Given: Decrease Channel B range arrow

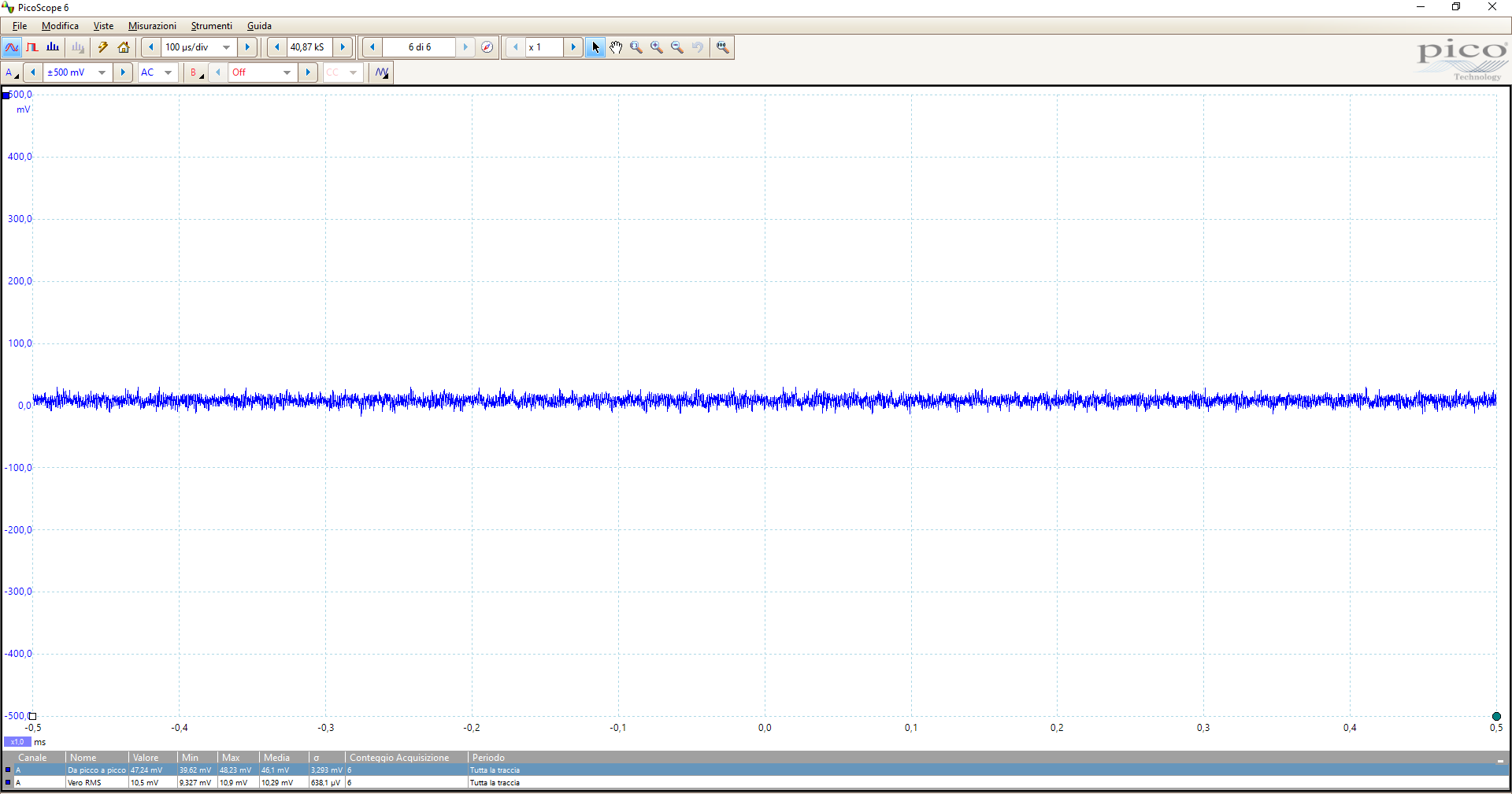Looking at the screenshot, I should click(x=218, y=72).
